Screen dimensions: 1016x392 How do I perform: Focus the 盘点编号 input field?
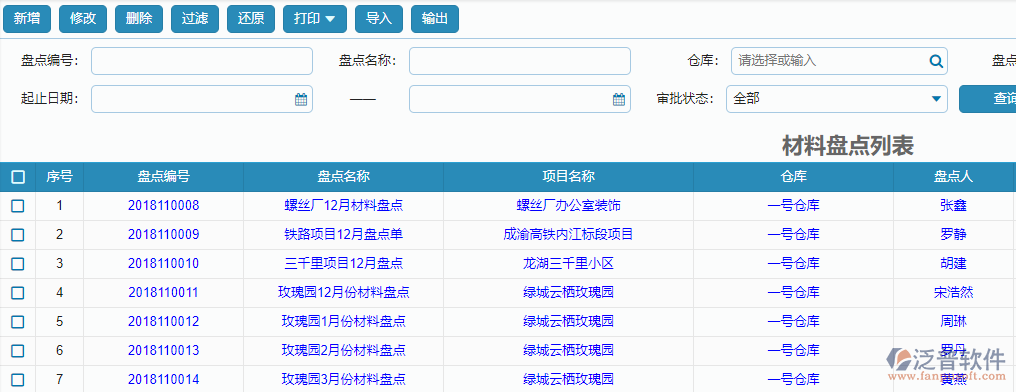[x=202, y=61]
